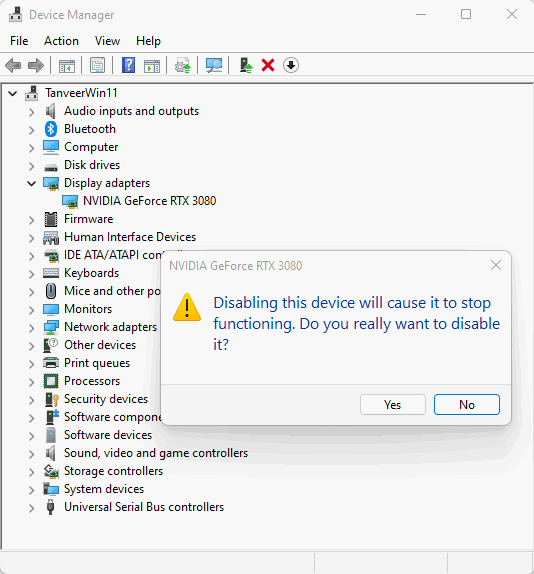The height and width of the screenshot is (574, 534).
Task: Click the Show/Hide Action Pane icon
Action: [x=152, y=66]
